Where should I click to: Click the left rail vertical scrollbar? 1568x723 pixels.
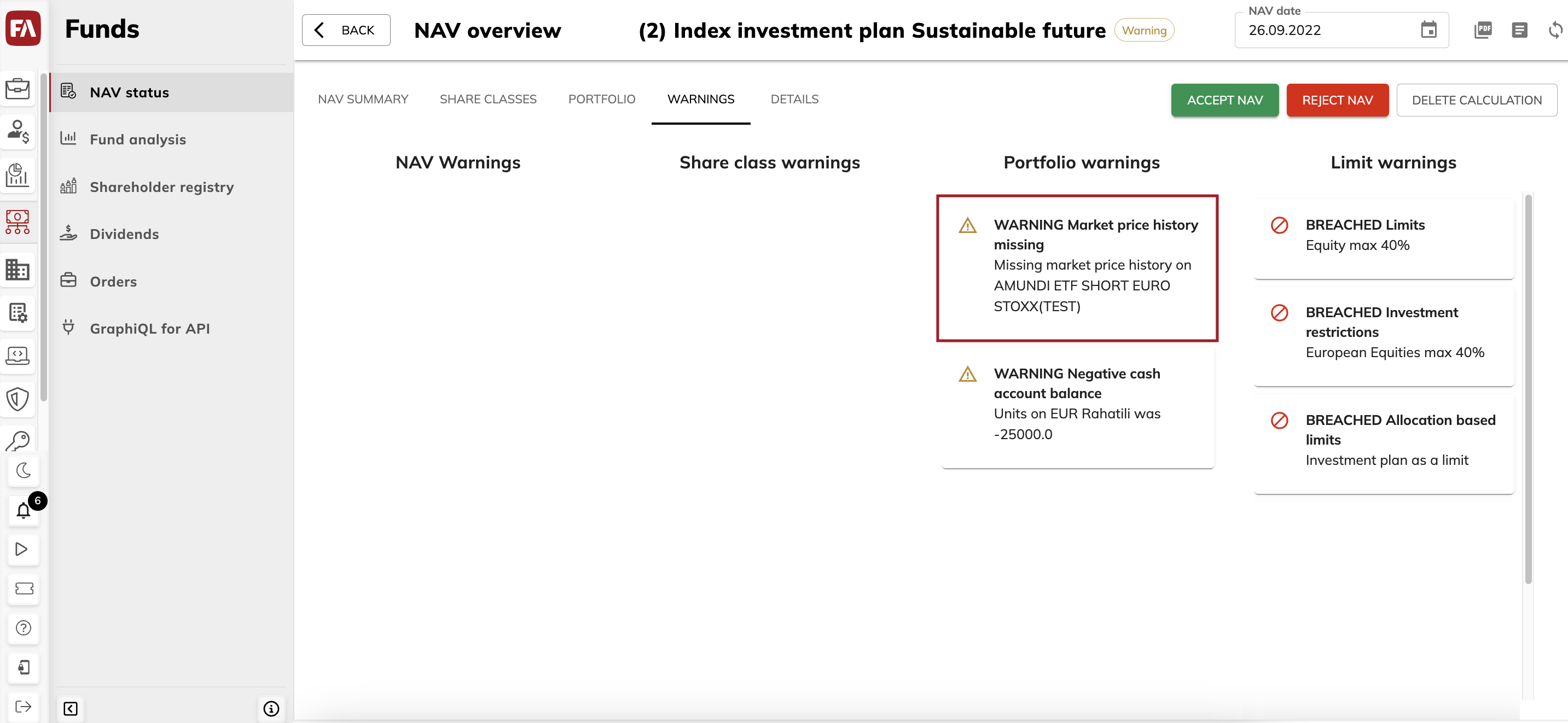(43, 237)
